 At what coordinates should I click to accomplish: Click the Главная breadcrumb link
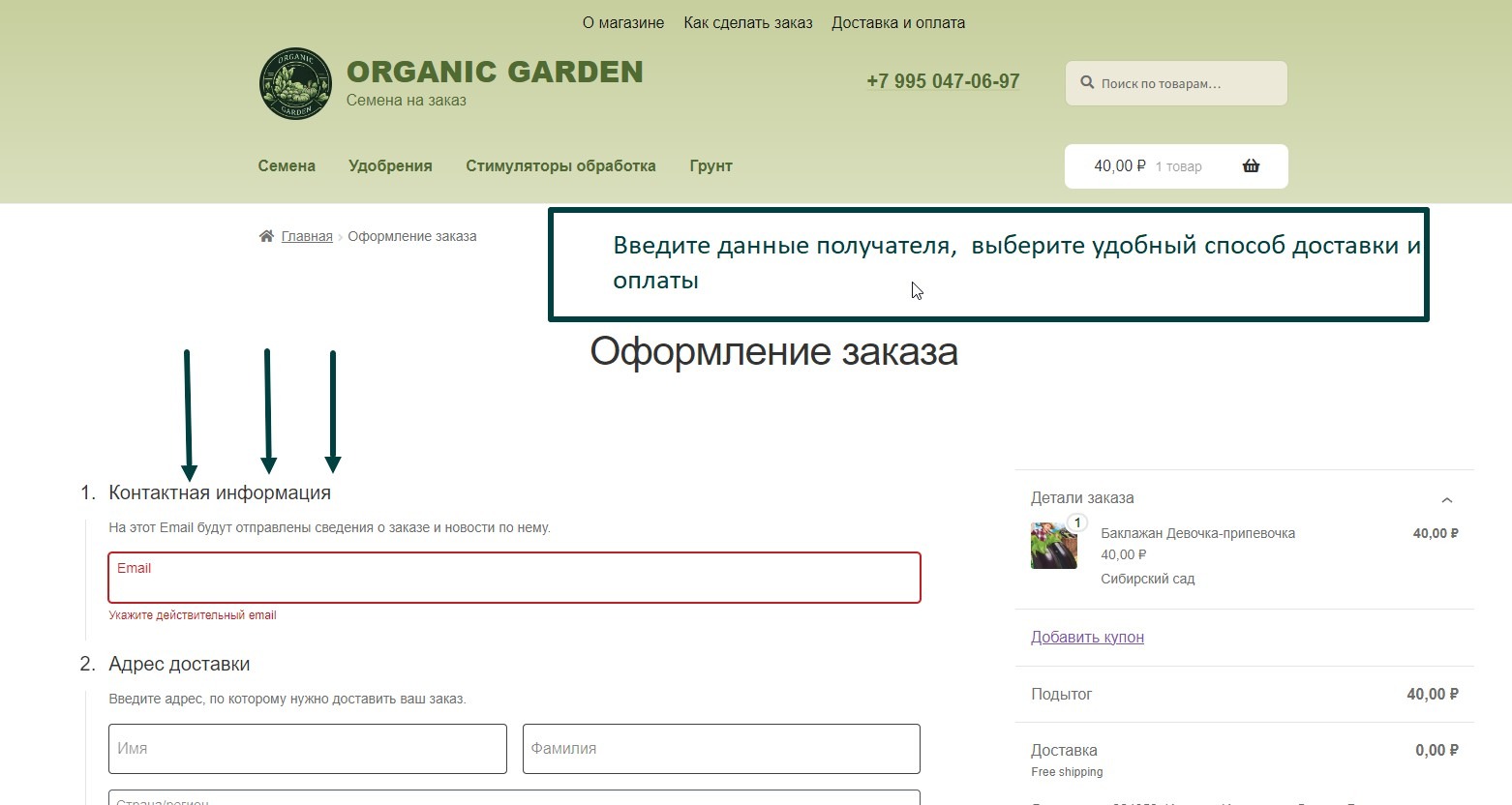[307, 236]
